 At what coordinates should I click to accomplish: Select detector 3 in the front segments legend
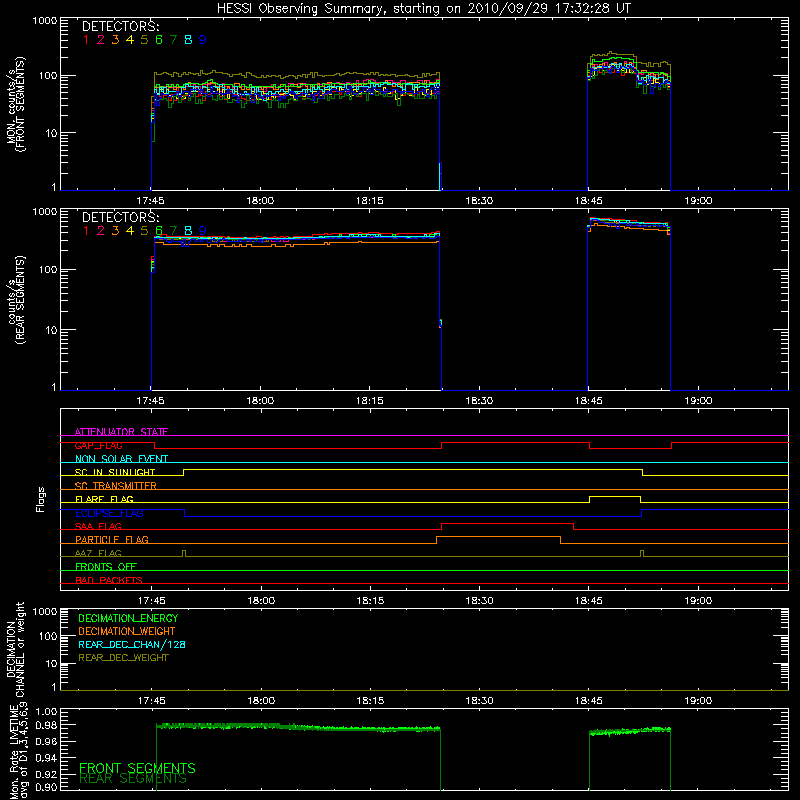(x=115, y=40)
